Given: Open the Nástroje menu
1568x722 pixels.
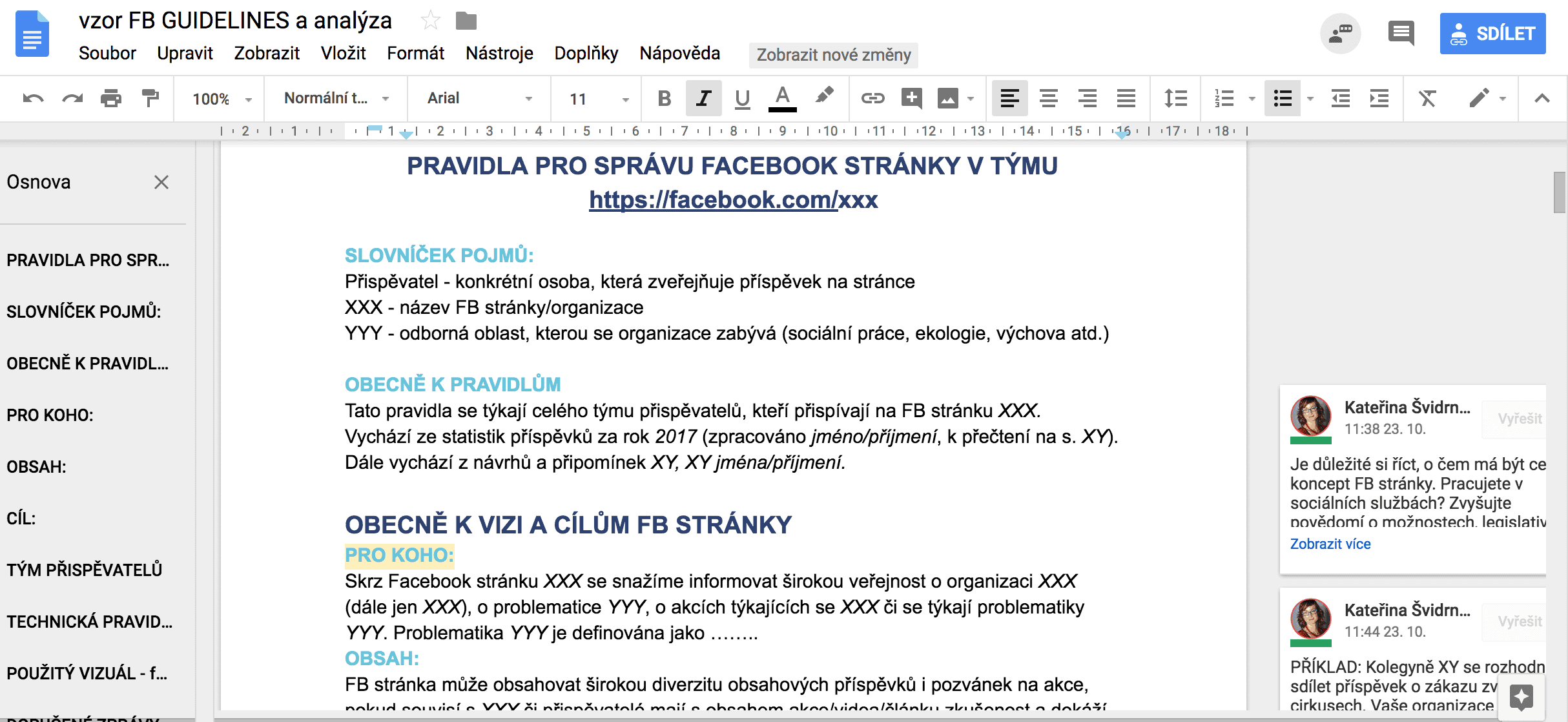Looking at the screenshot, I should pos(499,53).
